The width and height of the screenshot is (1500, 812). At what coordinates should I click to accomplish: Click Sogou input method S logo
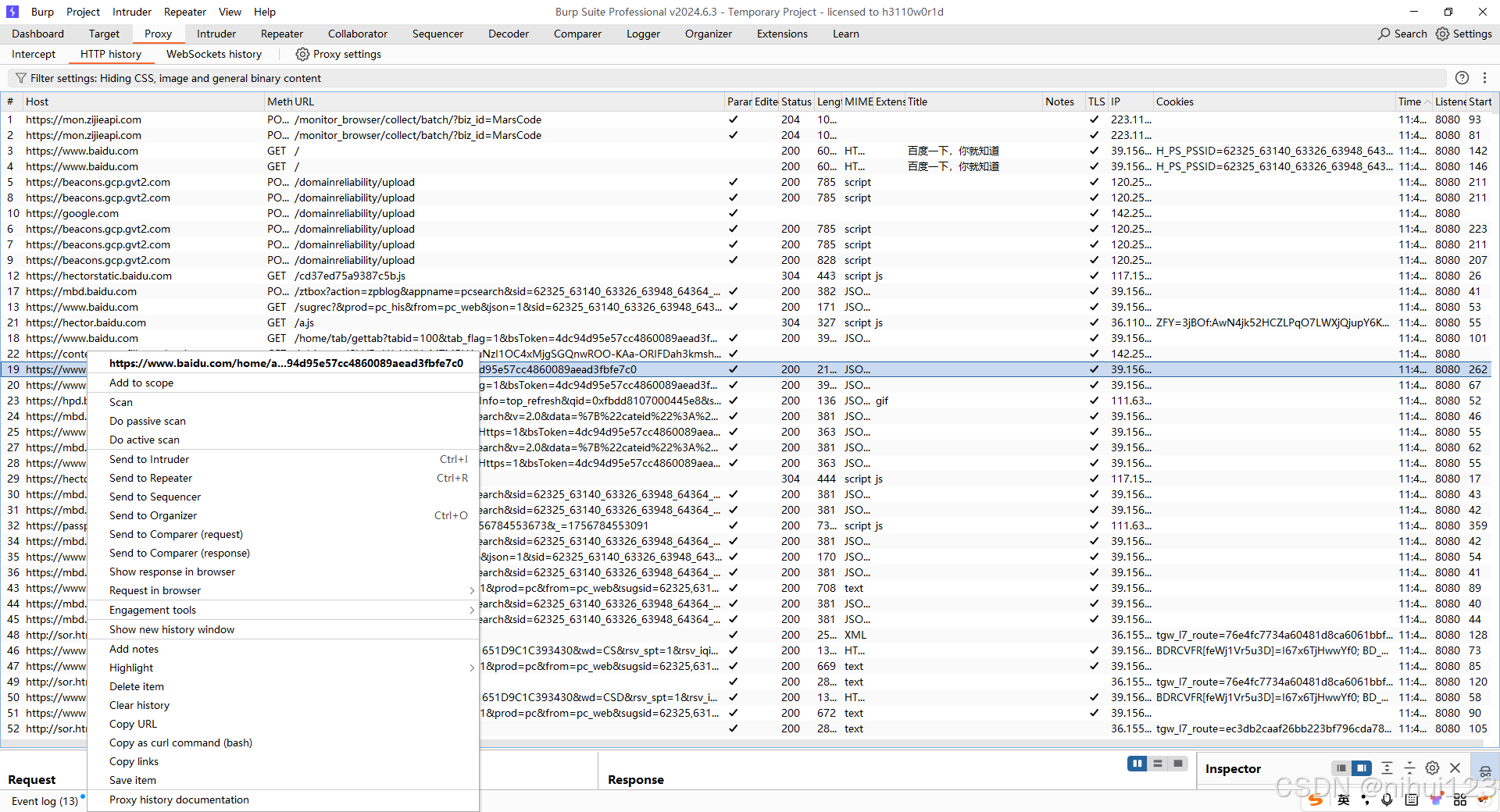[x=1316, y=800]
